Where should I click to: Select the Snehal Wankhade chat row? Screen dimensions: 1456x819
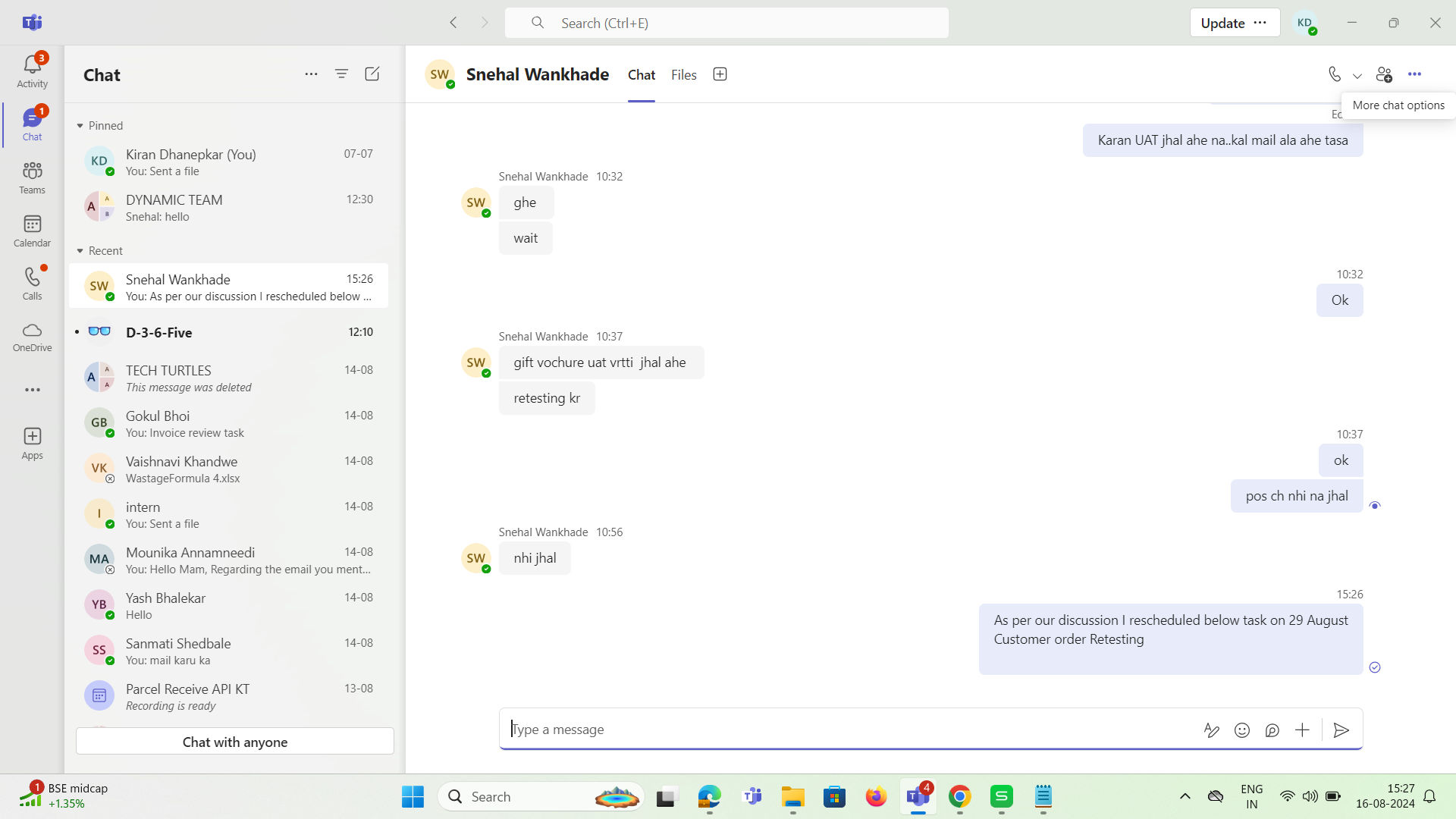pyautogui.click(x=228, y=286)
